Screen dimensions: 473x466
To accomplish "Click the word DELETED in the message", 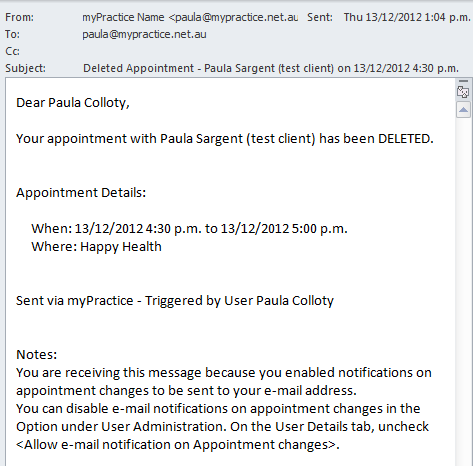I will 406,139.
